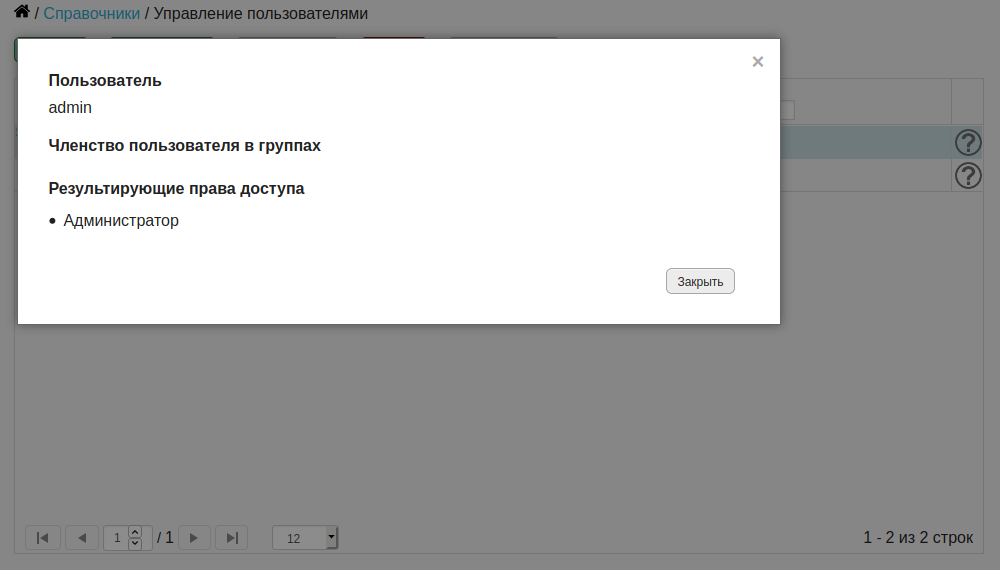The width and height of the screenshot is (1000, 570).
Task: Click the Администратор access right item
Action: pos(121,221)
